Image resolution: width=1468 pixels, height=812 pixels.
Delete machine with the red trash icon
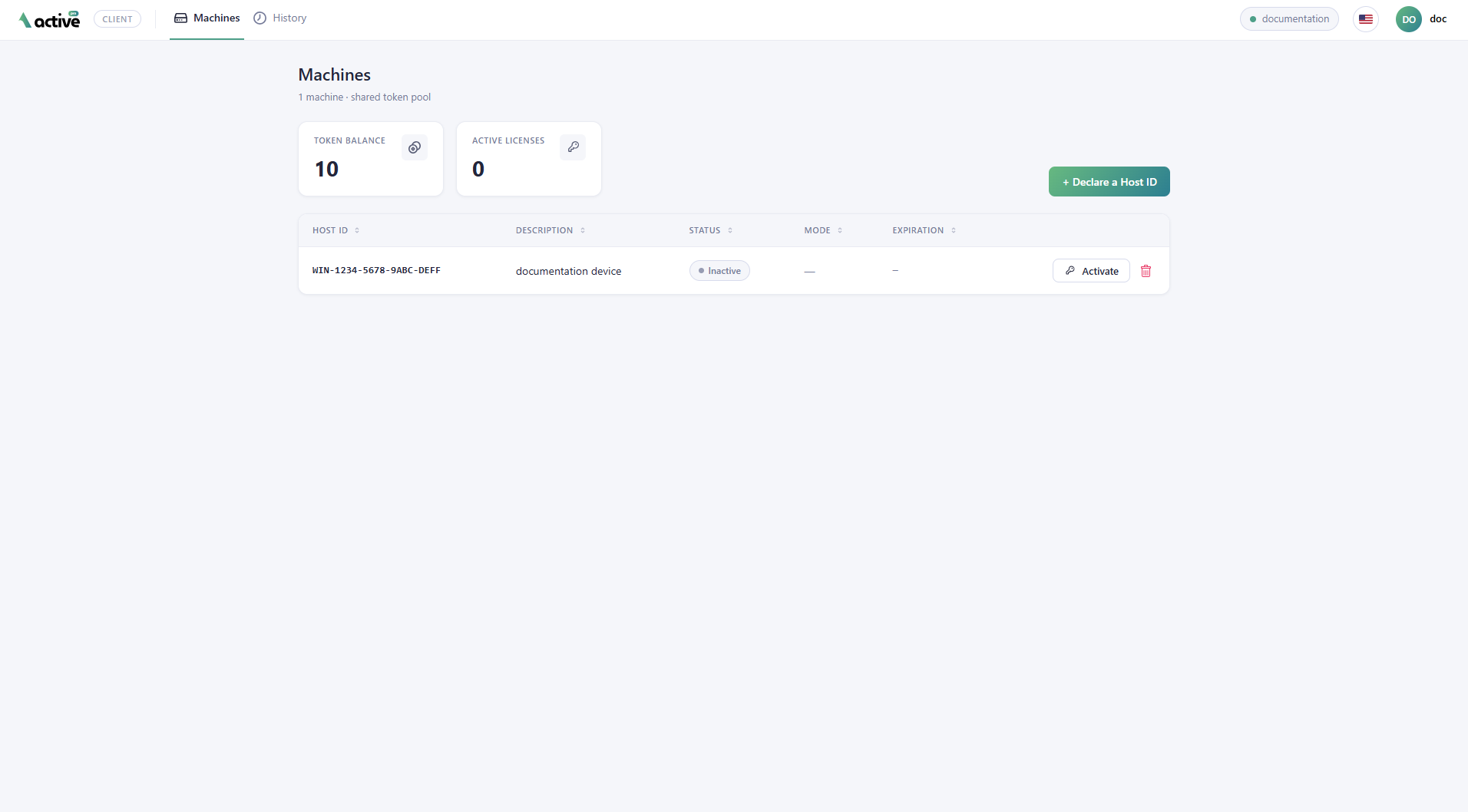pos(1146,271)
